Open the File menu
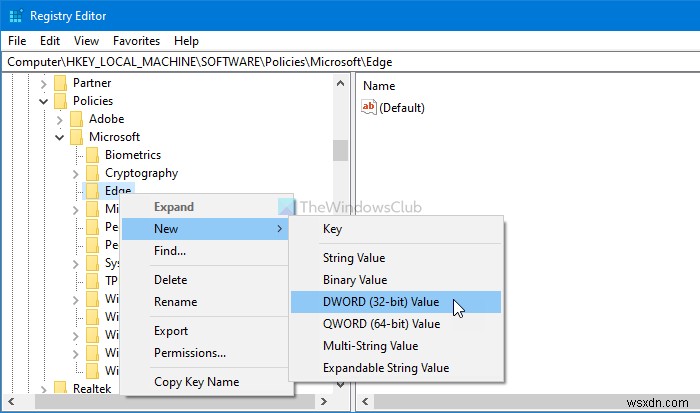Image resolution: width=700 pixels, height=413 pixels. point(17,41)
